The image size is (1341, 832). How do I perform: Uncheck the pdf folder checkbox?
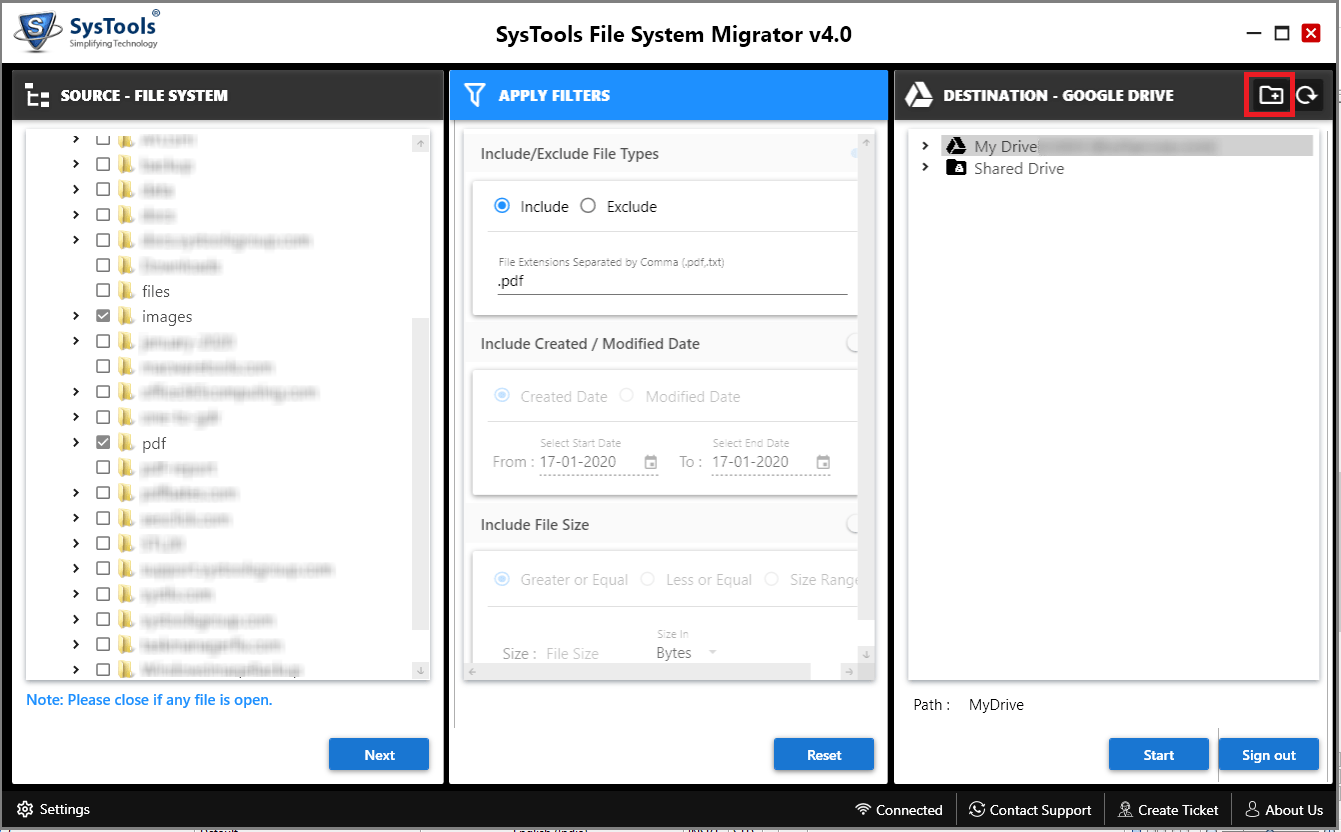click(103, 442)
